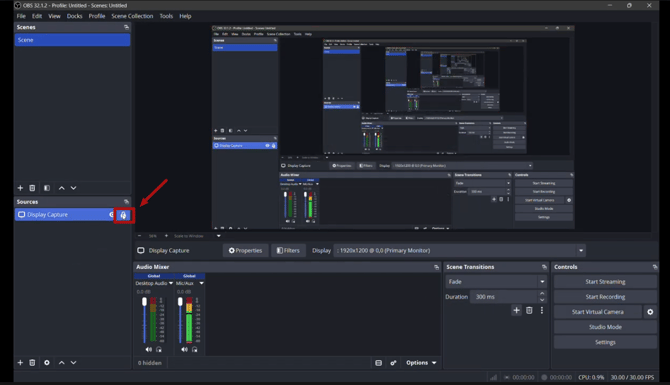Open Filters for Display Capture
This screenshot has height=385, width=670.
288,251
